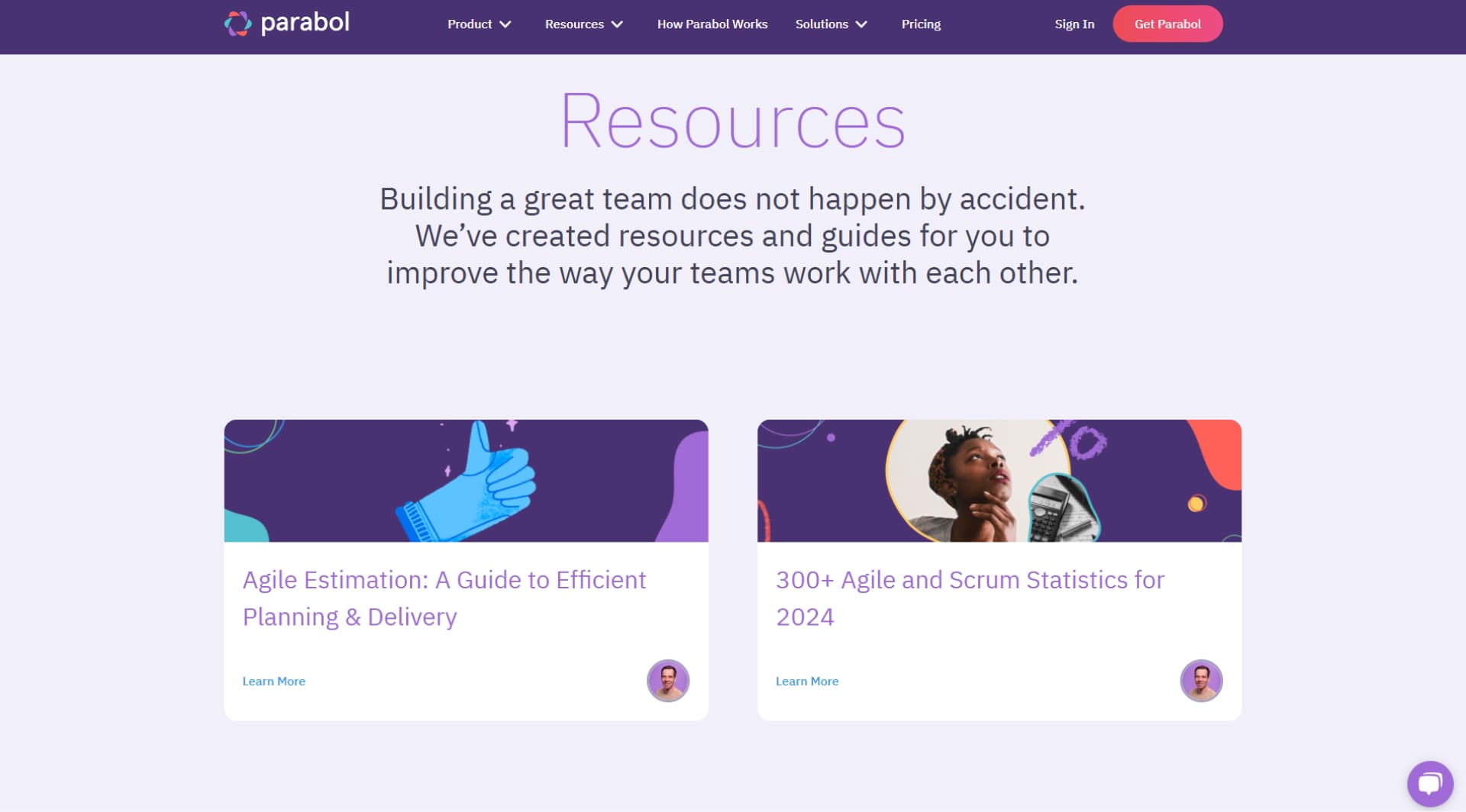Expand the Solutions menu chevron
Screen dimensions: 1466x812
point(861,24)
